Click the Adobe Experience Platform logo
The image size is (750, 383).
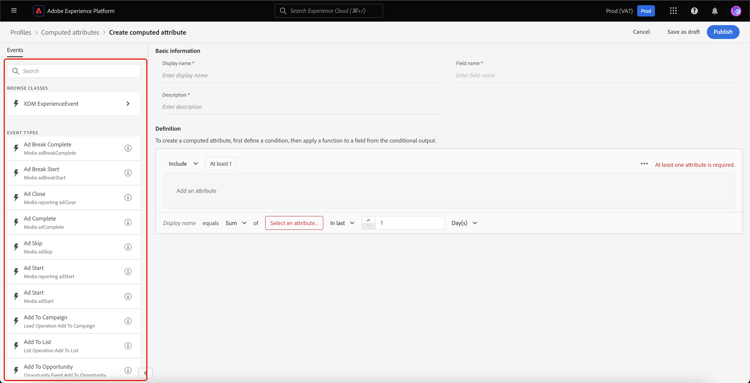(39, 11)
